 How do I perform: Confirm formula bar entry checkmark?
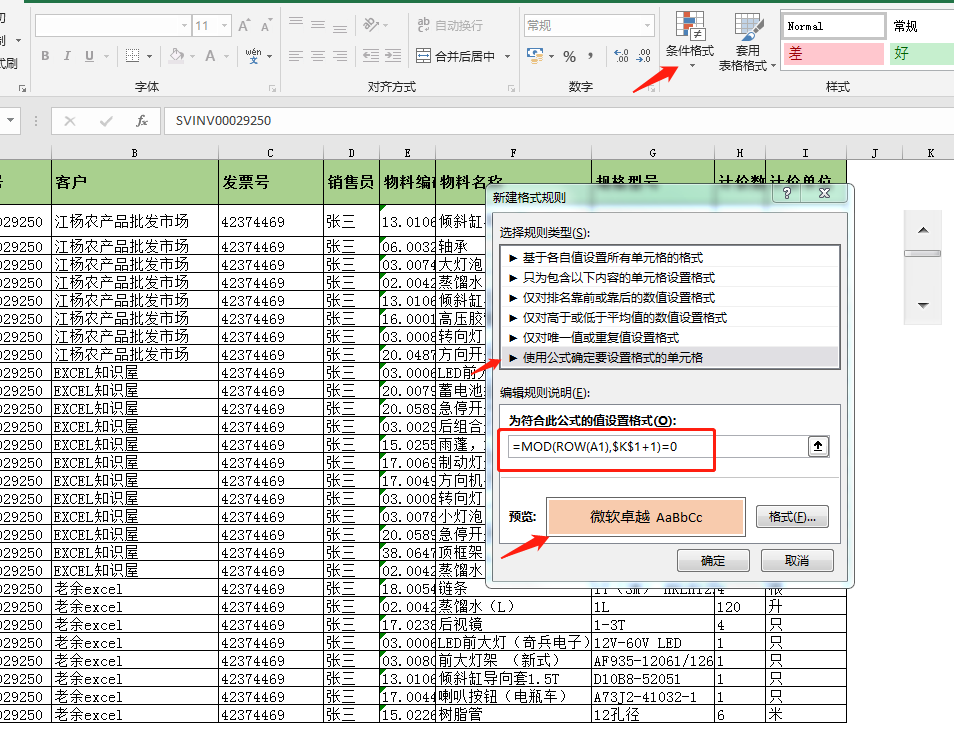pos(106,121)
